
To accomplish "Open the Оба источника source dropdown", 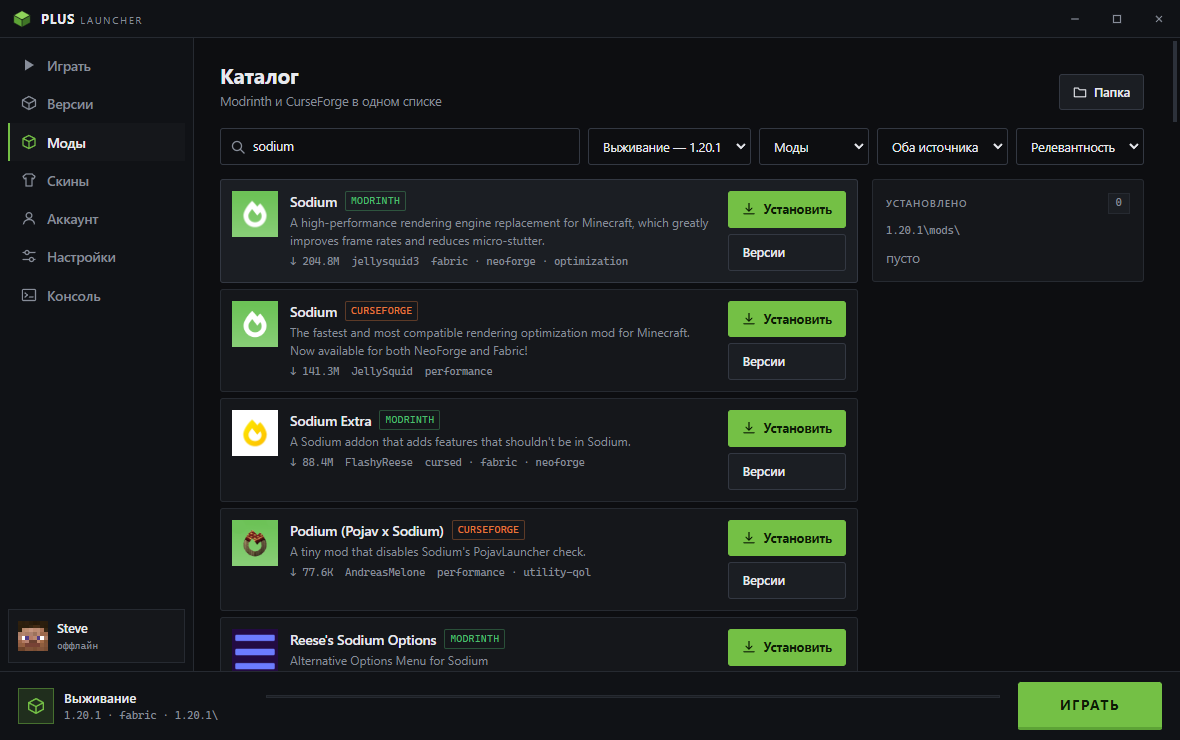I will coord(942,147).
